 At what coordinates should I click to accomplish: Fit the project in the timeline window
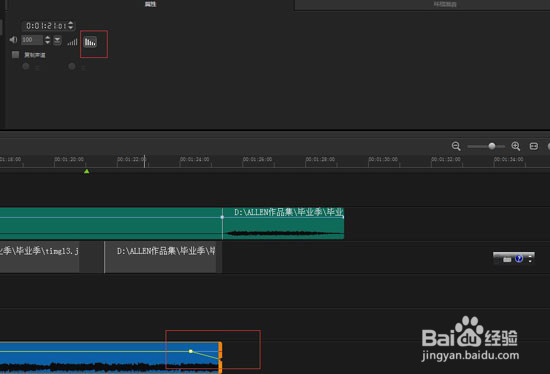point(534,146)
